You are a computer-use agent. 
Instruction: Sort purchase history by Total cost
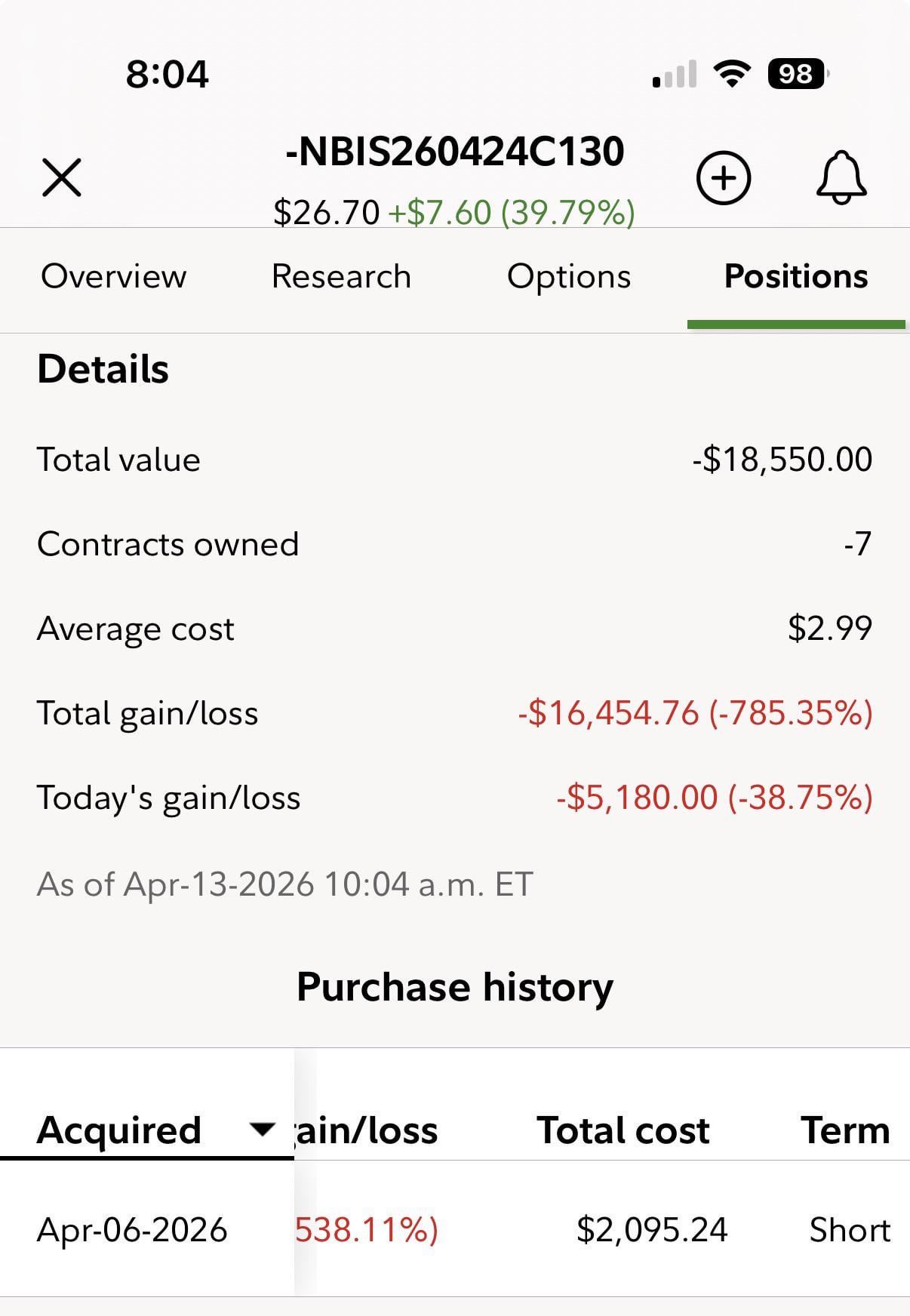pos(623,1130)
